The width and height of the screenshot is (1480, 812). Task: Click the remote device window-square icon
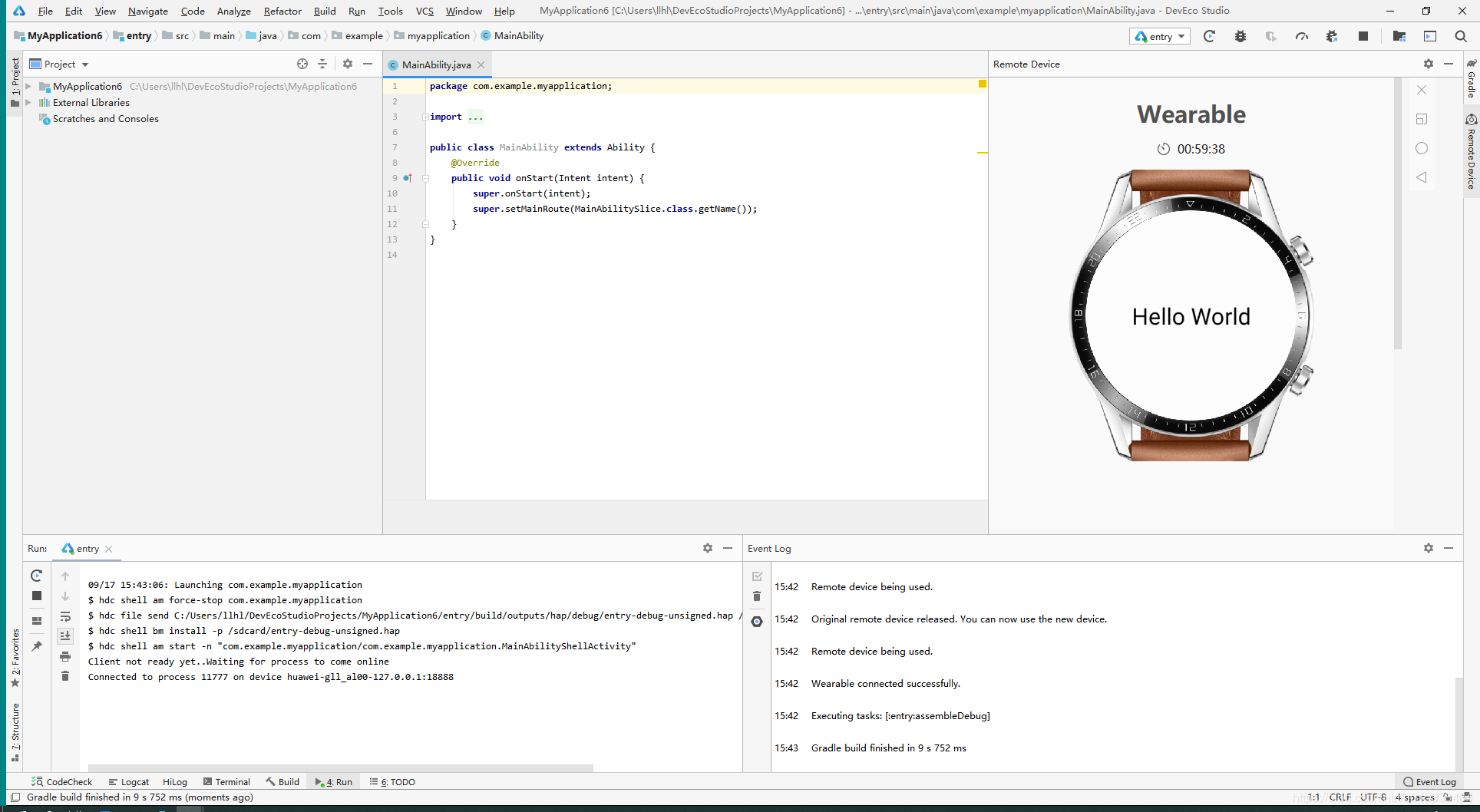1422,119
